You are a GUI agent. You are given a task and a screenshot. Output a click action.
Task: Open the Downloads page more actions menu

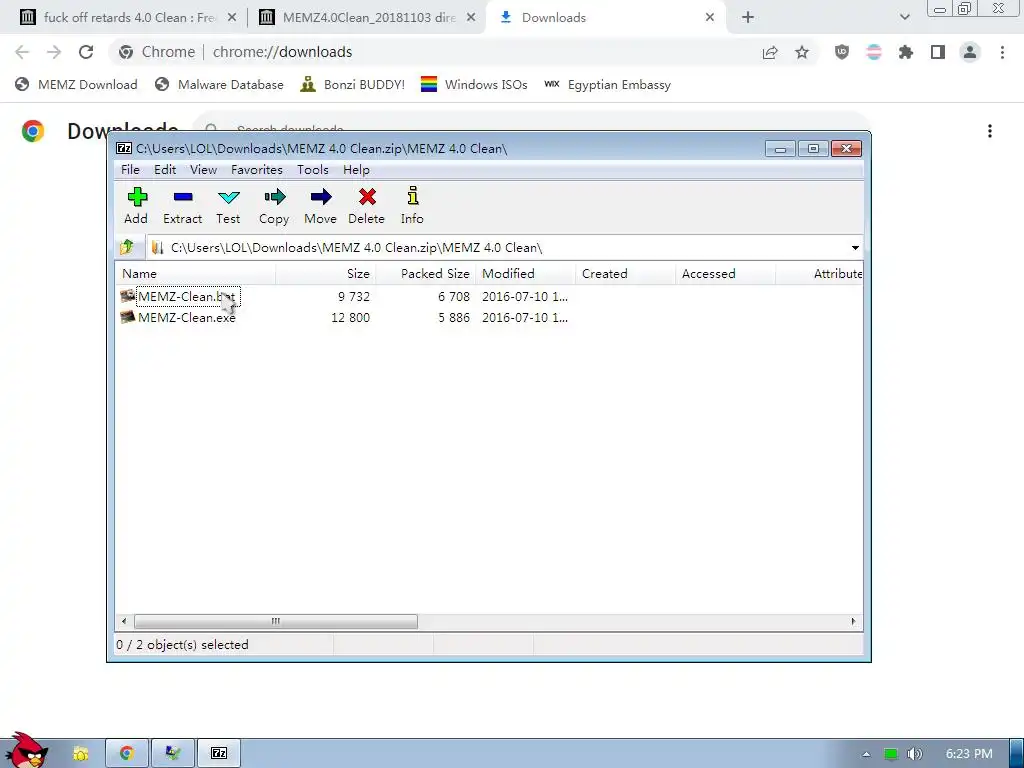[990, 131]
